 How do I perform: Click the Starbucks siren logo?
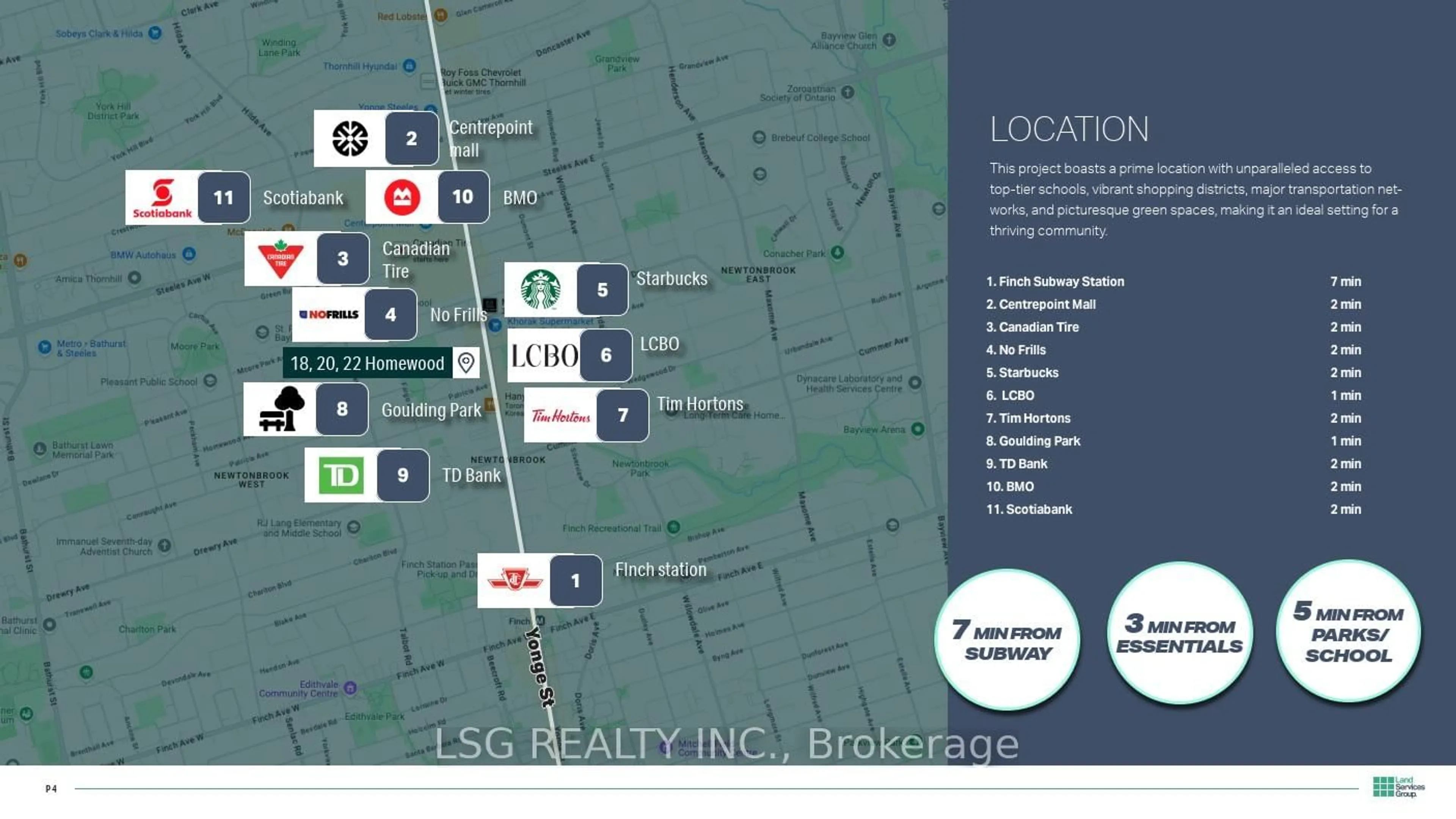click(x=540, y=289)
